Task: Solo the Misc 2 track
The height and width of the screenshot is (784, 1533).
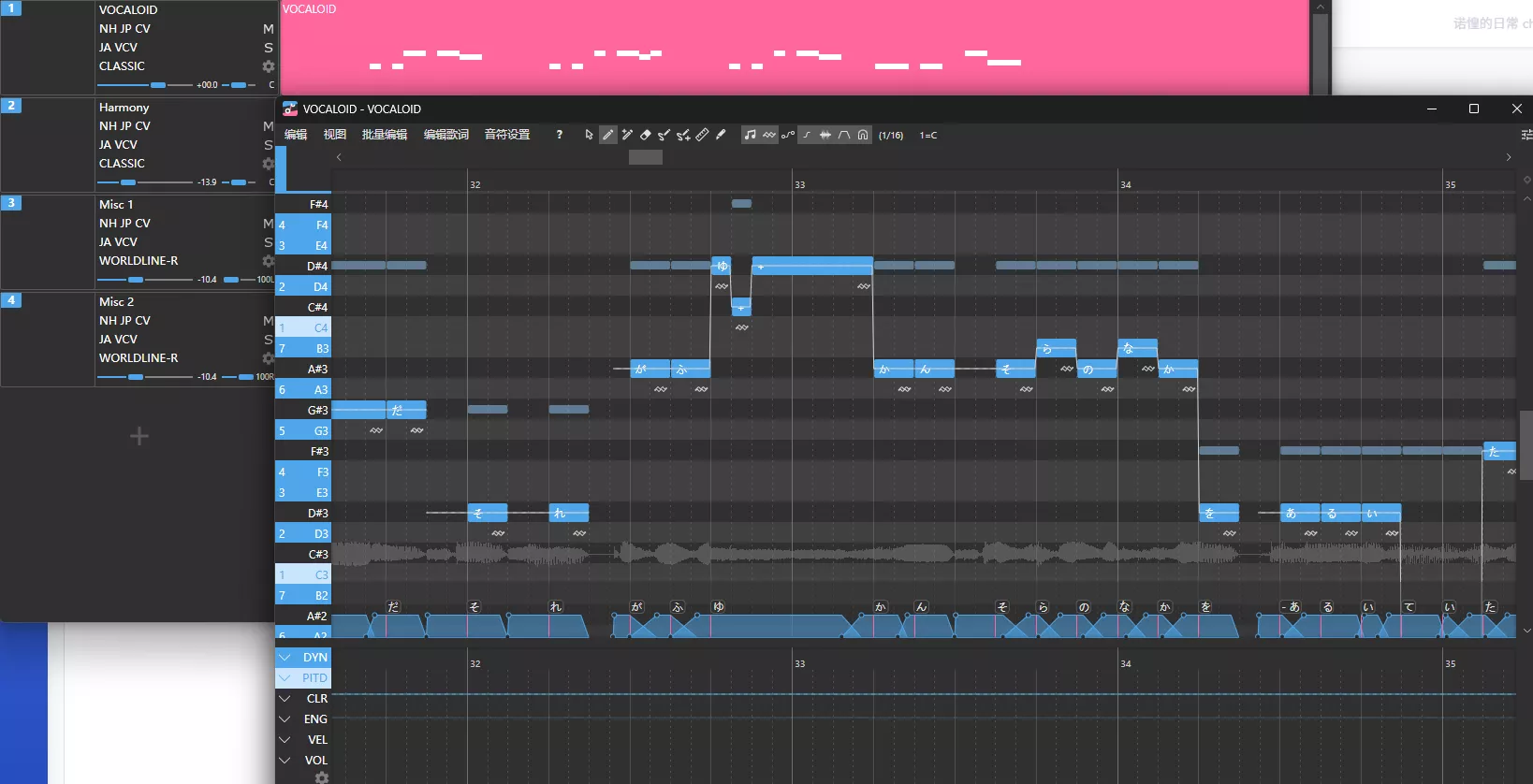Action: (x=269, y=340)
